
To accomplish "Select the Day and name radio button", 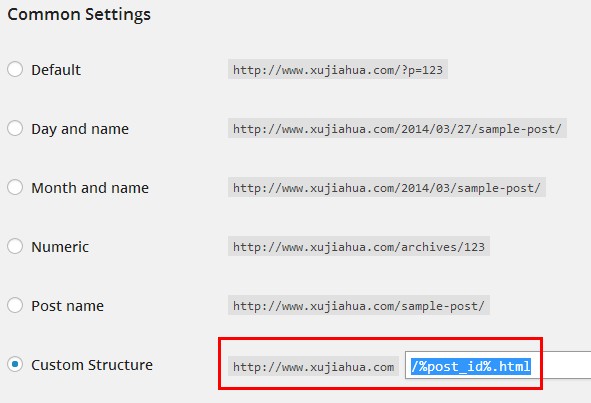I will point(15,128).
